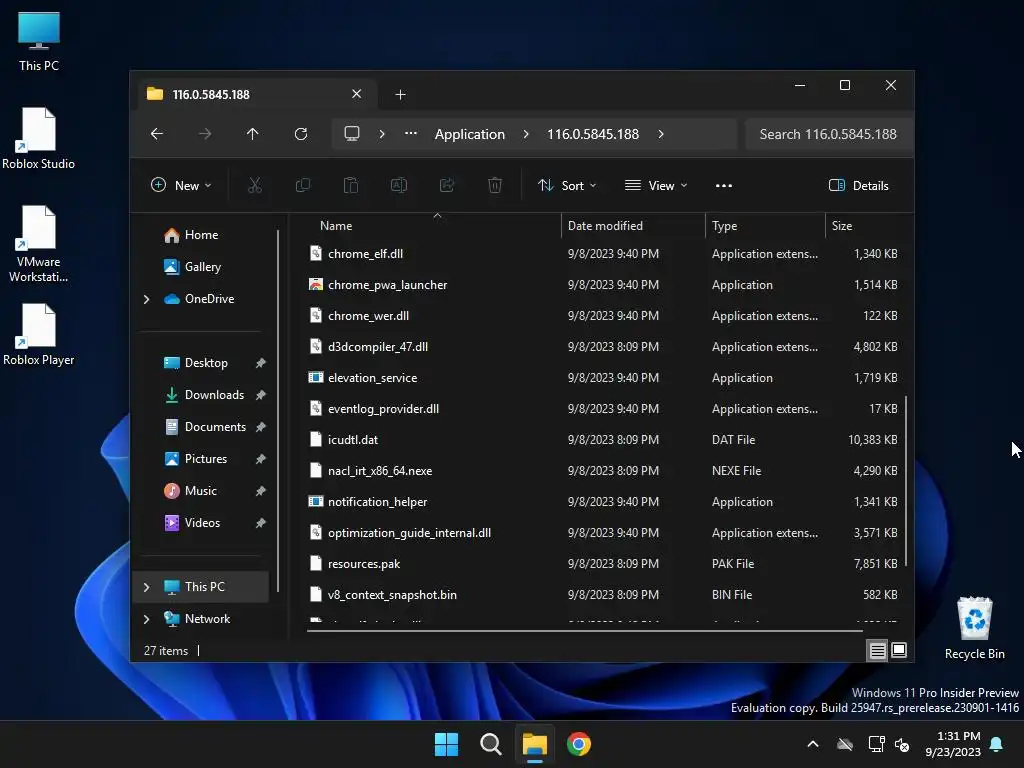This screenshot has height=768, width=1024.
Task: Click the Cut scissors icon
Action: [x=255, y=185]
